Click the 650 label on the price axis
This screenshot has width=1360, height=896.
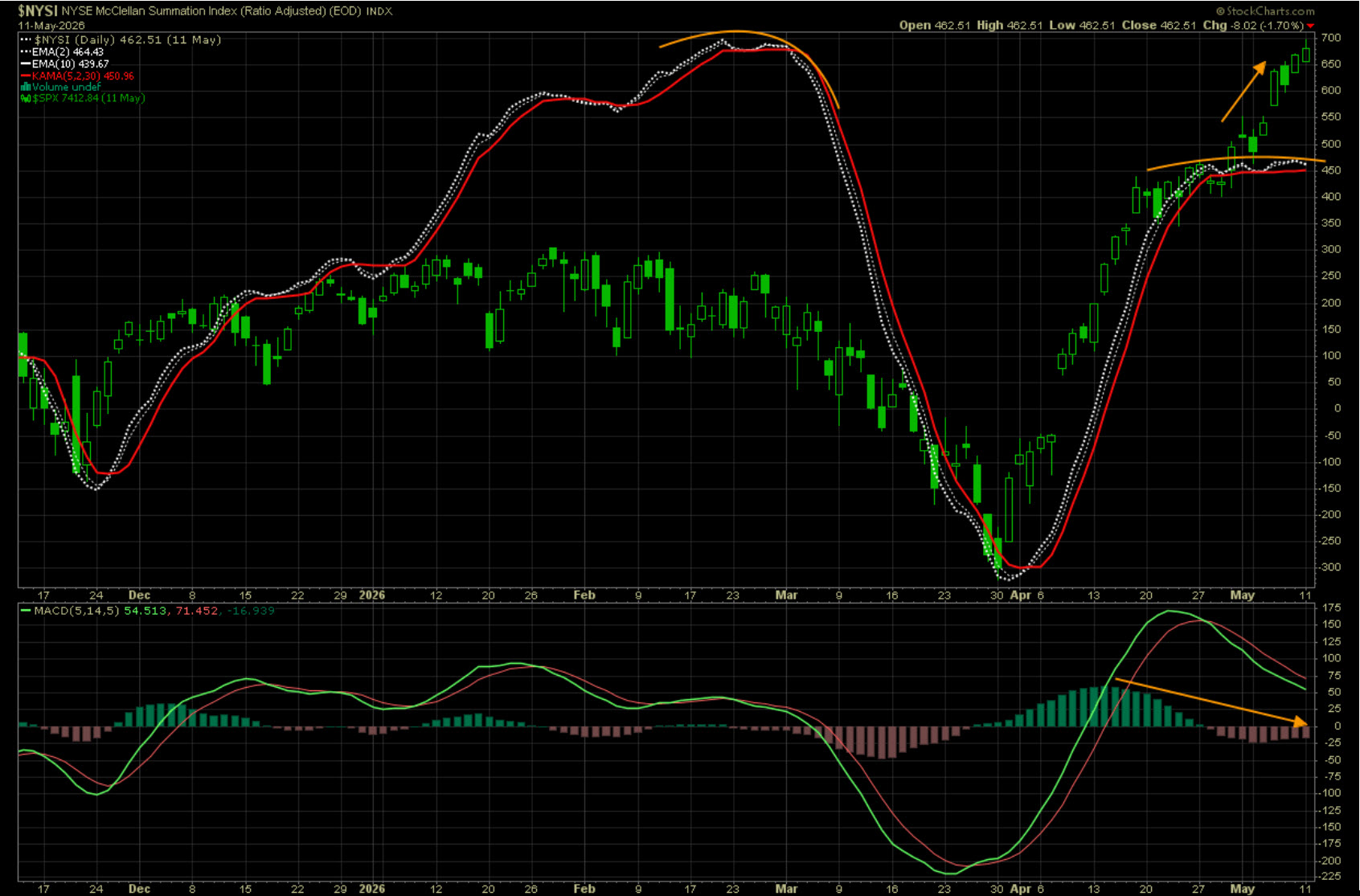1330,64
